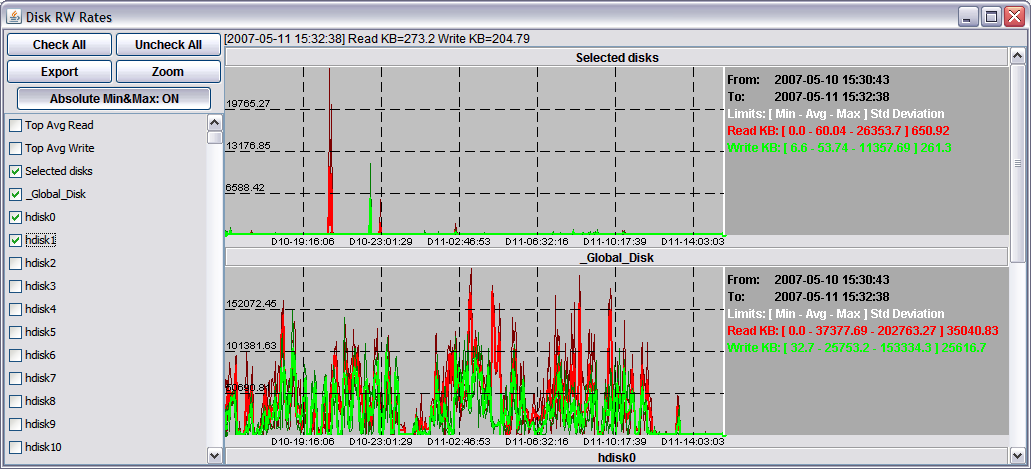This screenshot has width=1031, height=469.
Task: Click the Export button
Action: point(59,72)
